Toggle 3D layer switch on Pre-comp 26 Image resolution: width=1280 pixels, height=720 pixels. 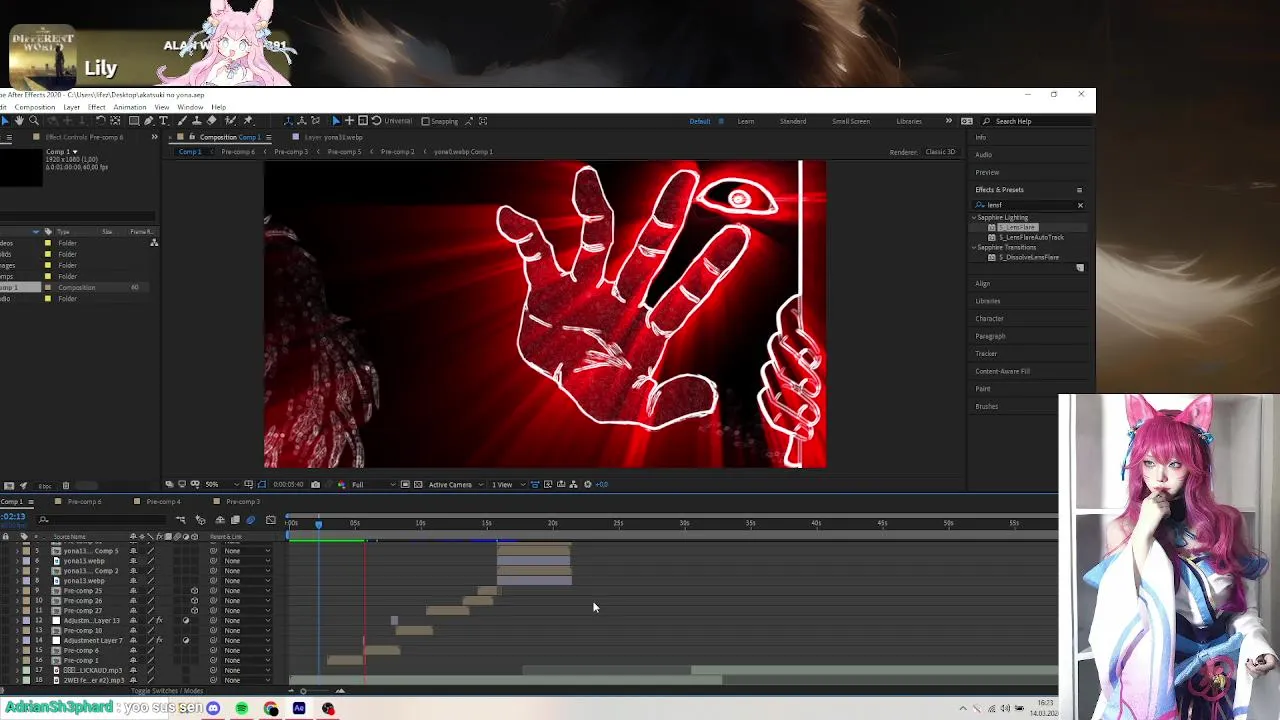[x=194, y=601]
